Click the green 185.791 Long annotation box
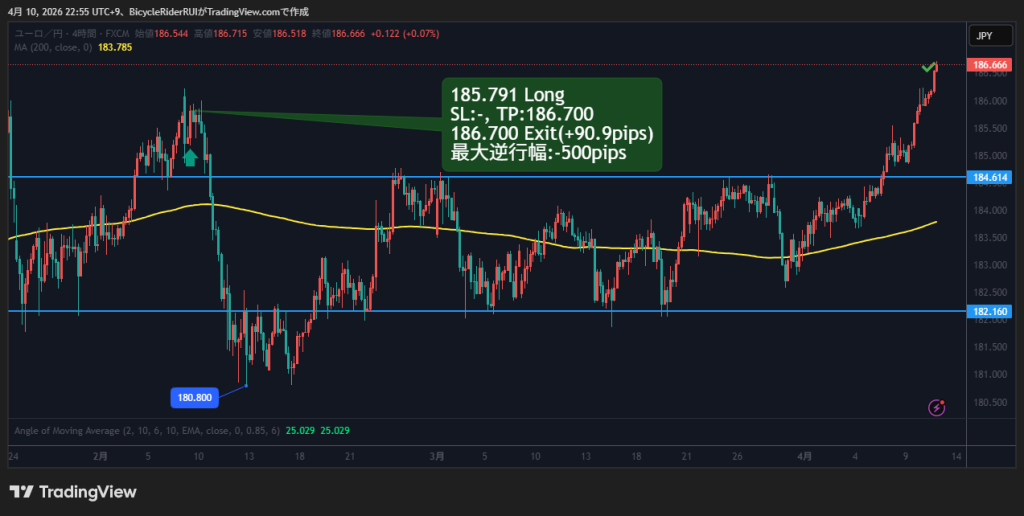Image resolution: width=1024 pixels, height=516 pixels. [x=552, y=125]
